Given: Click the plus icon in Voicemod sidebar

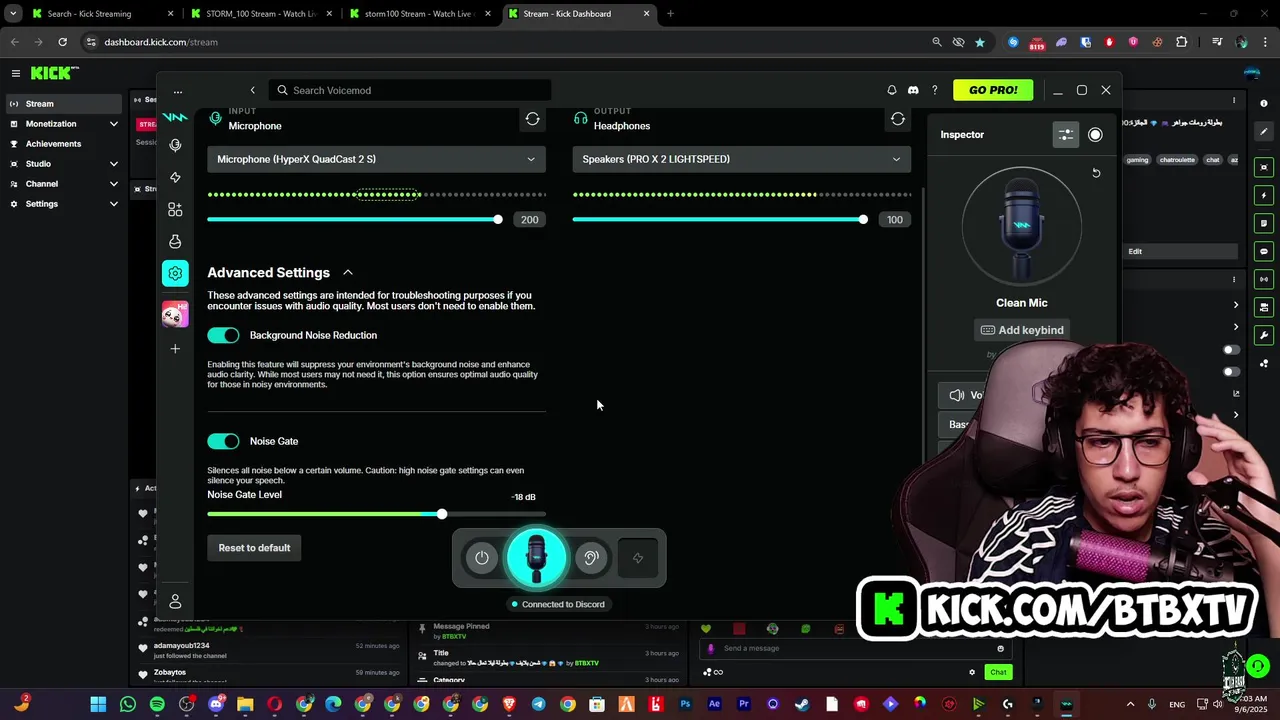Looking at the screenshot, I should tap(175, 349).
